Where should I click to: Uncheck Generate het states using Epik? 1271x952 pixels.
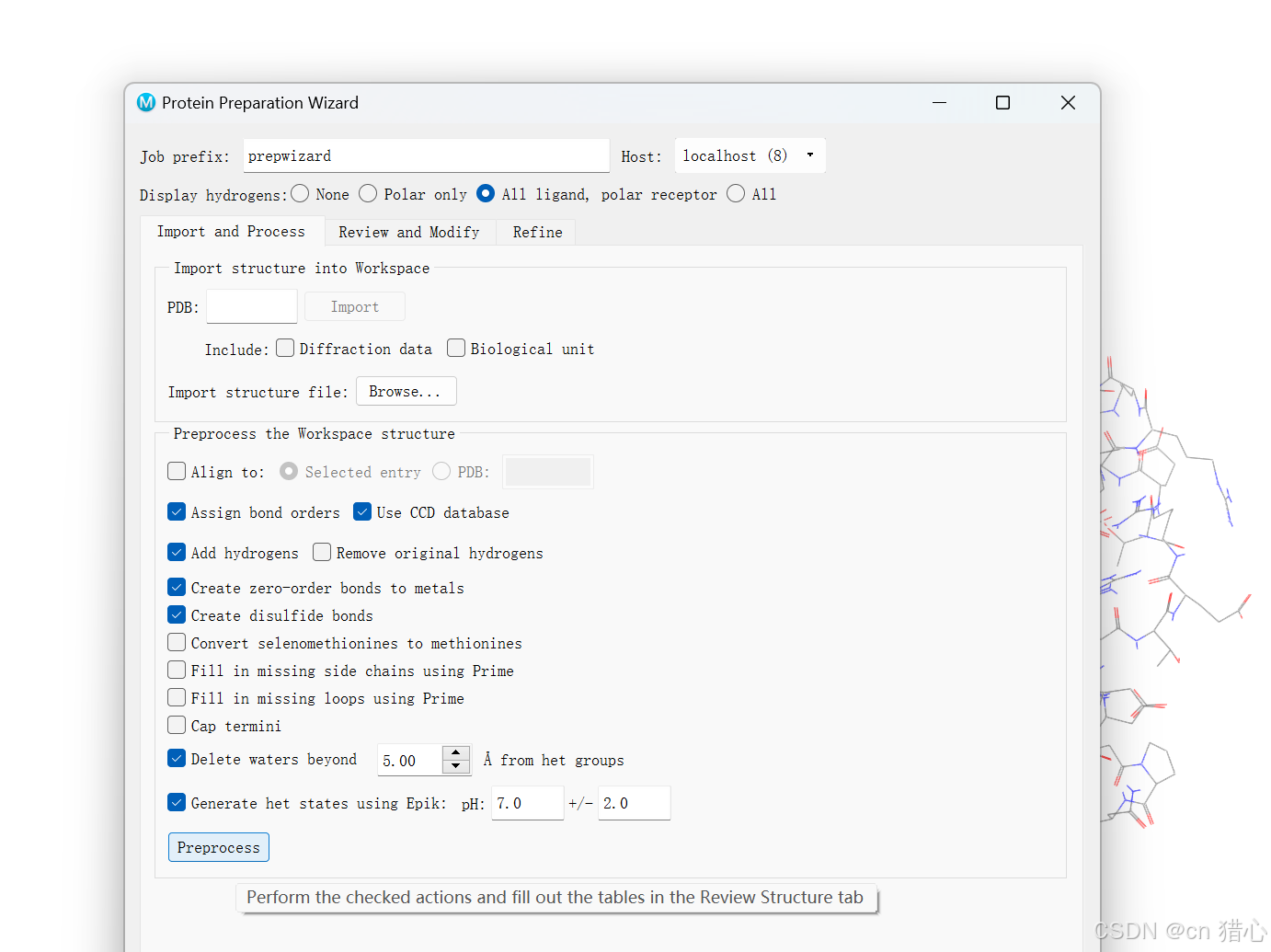tap(177, 802)
